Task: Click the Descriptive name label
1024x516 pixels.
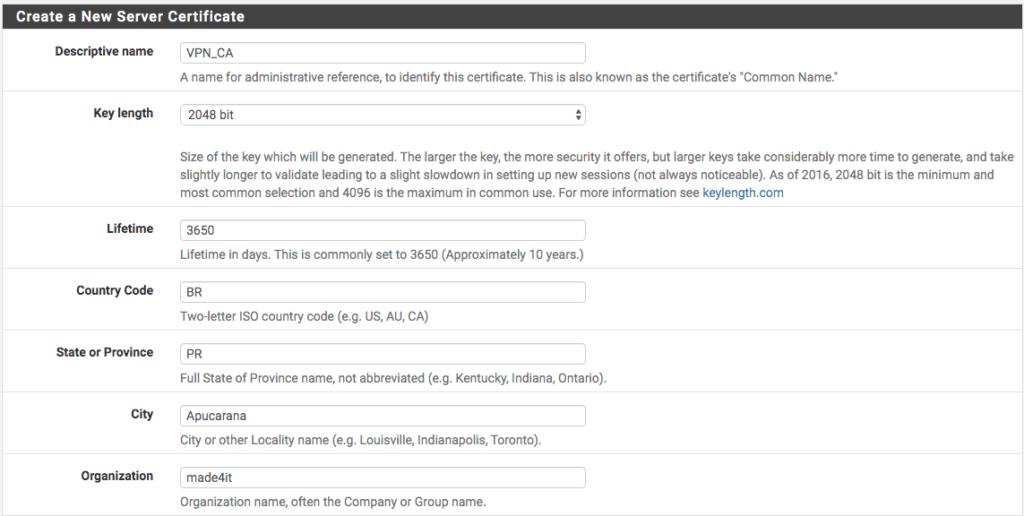Action: tap(104, 52)
